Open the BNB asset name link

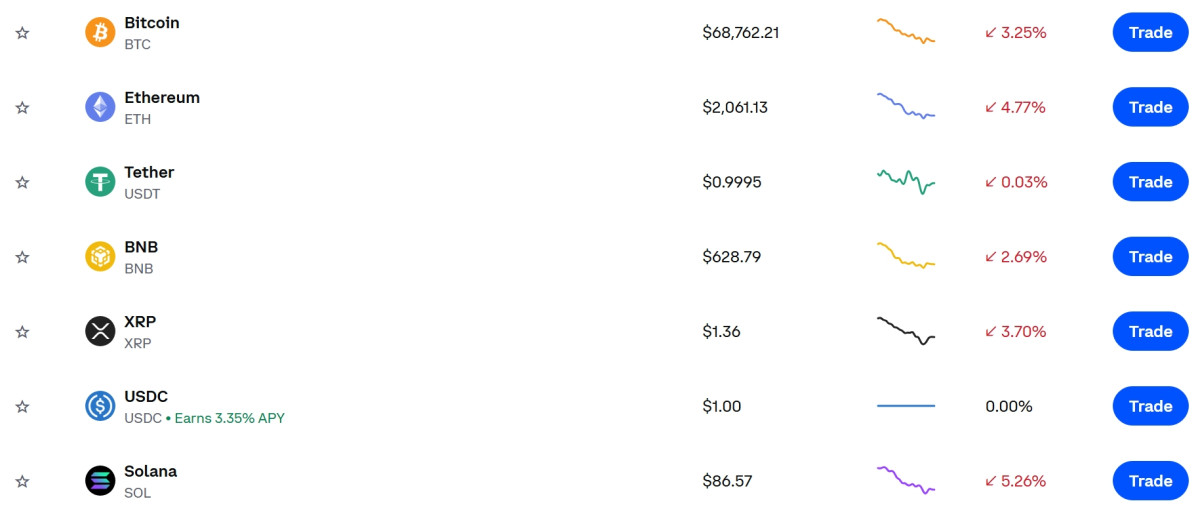point(141,247)
